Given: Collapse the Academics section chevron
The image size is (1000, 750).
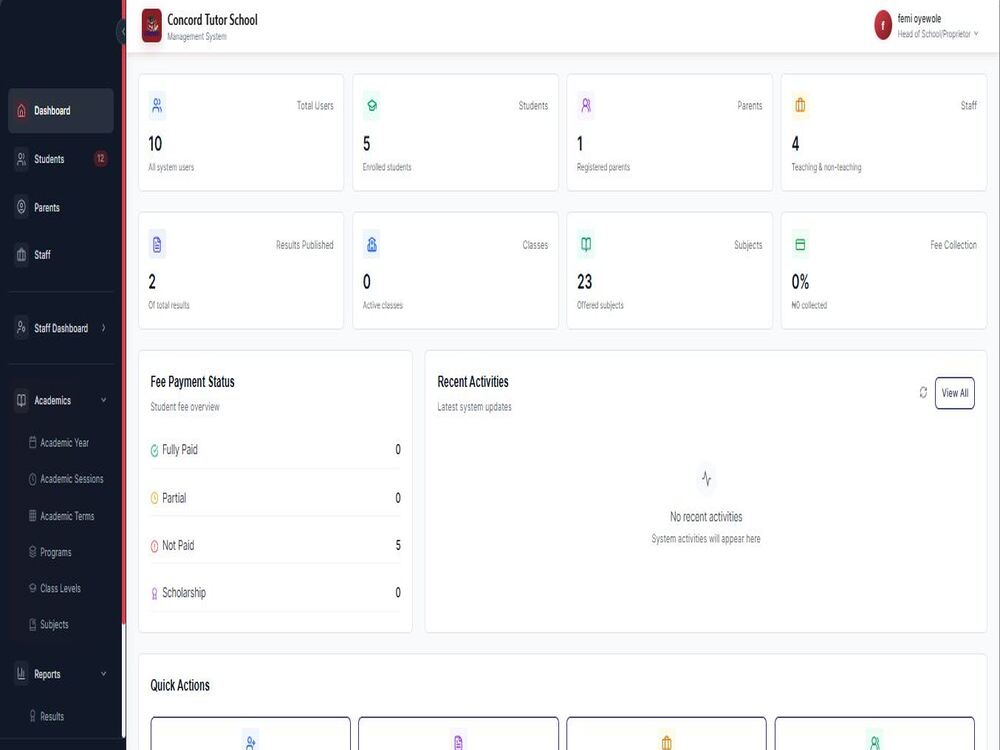Looking at the screenshot, I should 103,401.
